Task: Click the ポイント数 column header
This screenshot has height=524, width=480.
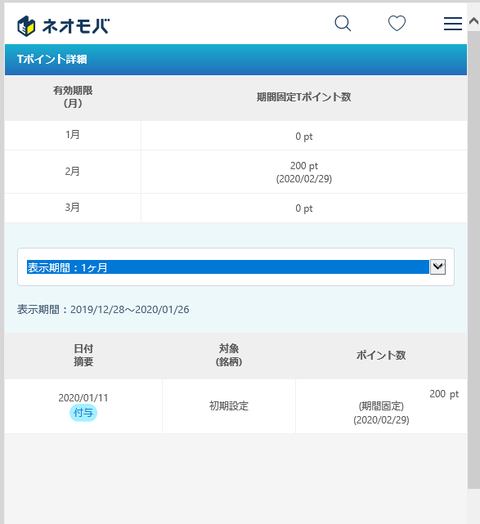Action: click(x=381, y=355)
